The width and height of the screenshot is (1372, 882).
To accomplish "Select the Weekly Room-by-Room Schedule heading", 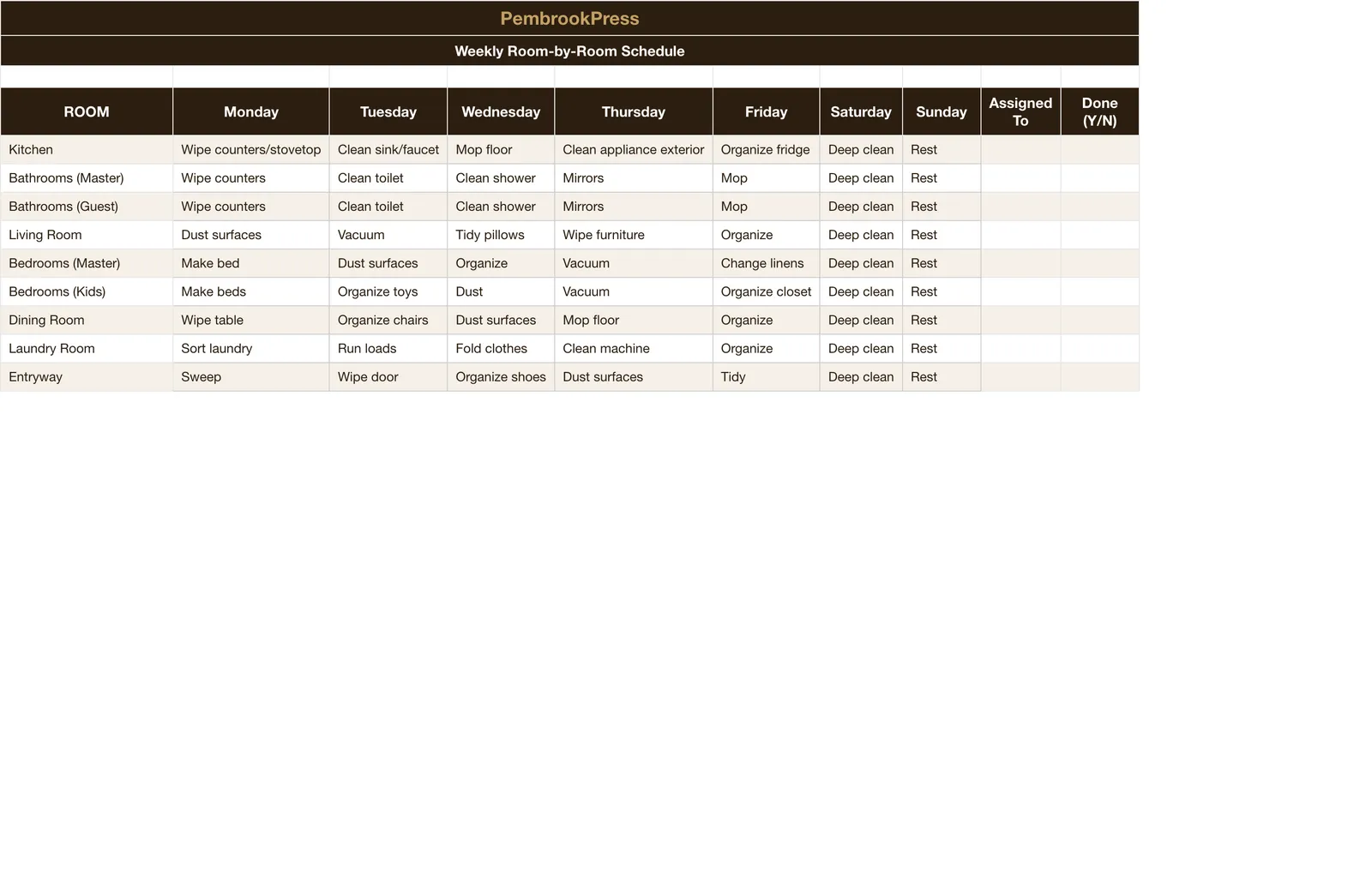I will [569, 51].
